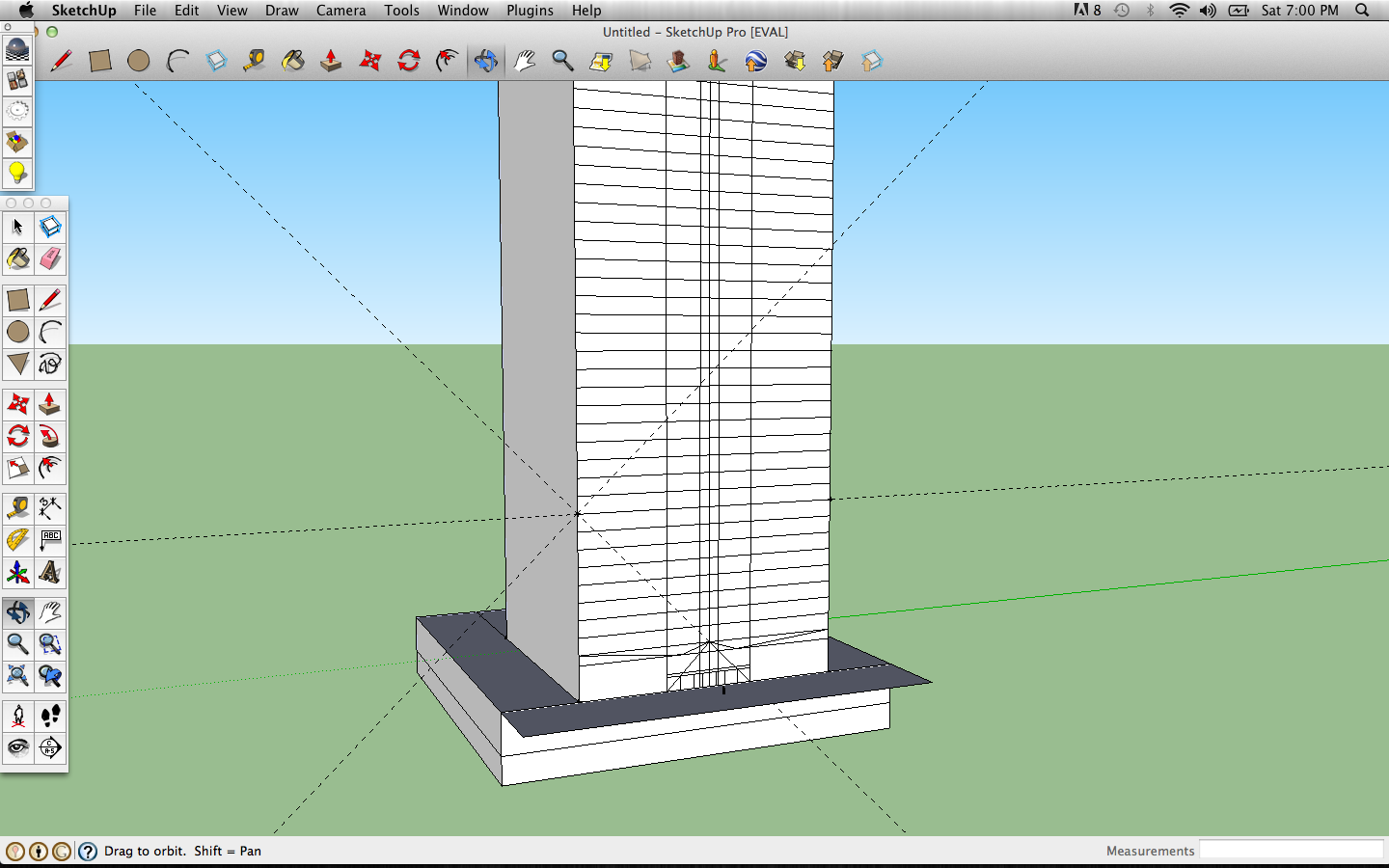Open the Camera menu
Viewport: 1389px width, 868px height.
coord(340,11)
